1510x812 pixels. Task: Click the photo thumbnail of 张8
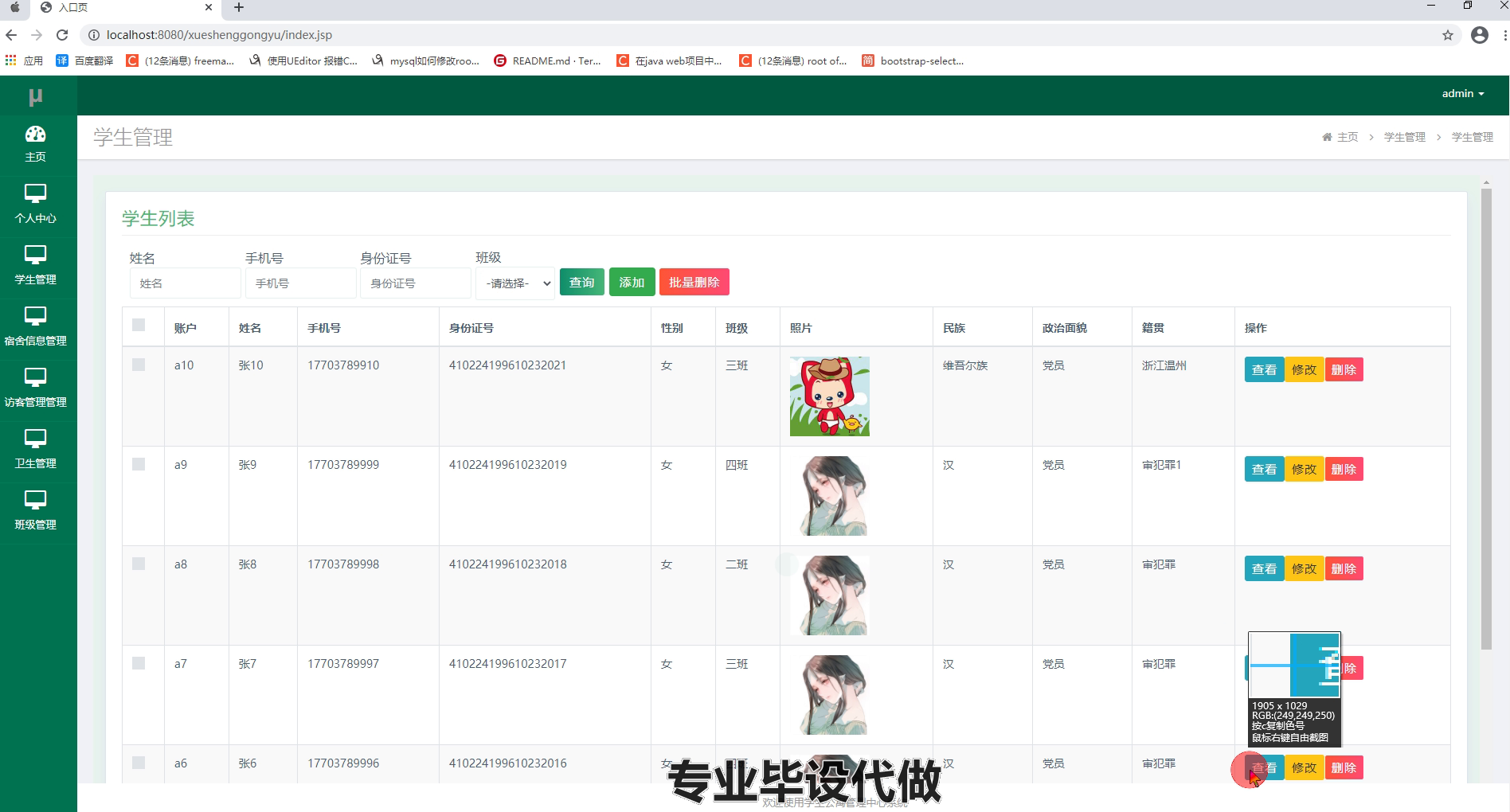coord(829,595)
